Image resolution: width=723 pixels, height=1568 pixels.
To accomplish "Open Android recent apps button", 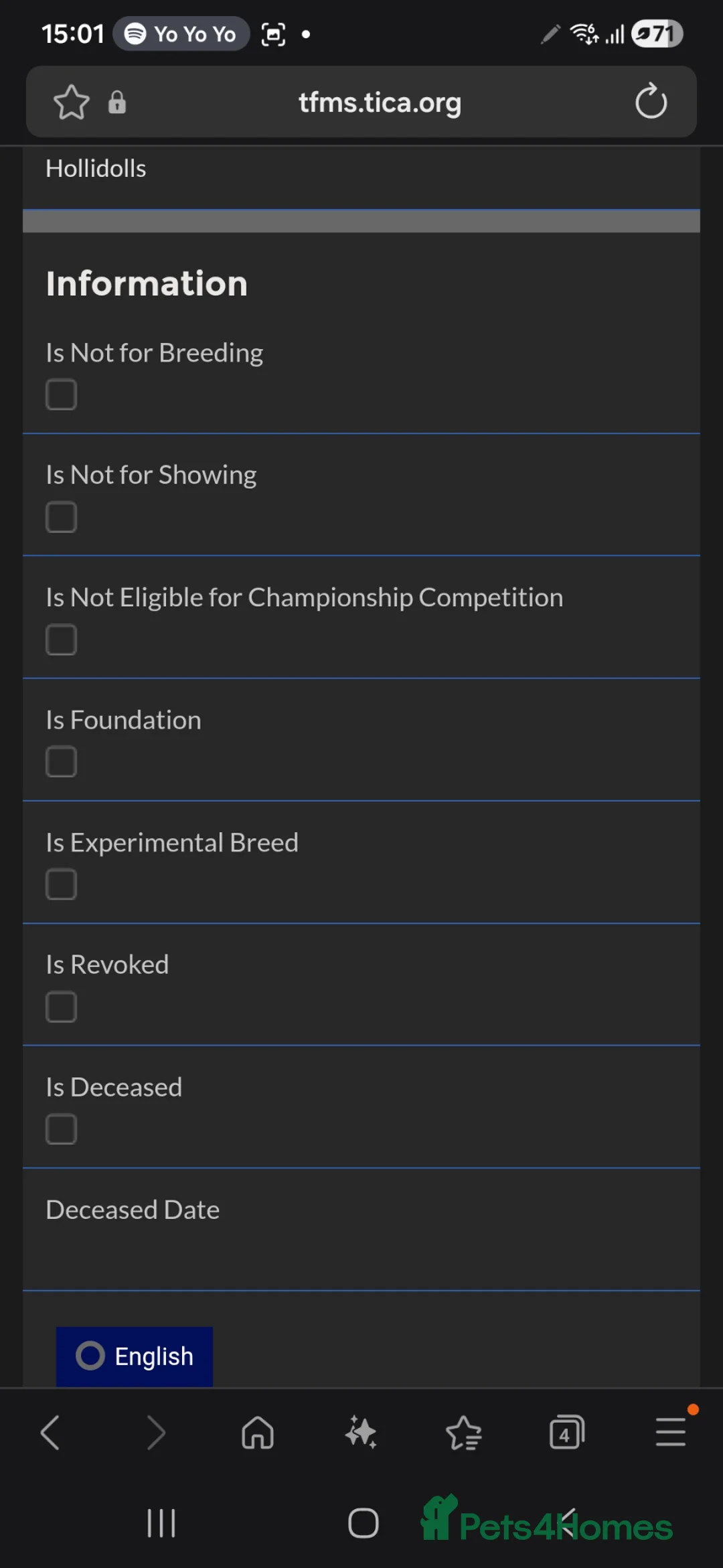I will pos(161,1523).
